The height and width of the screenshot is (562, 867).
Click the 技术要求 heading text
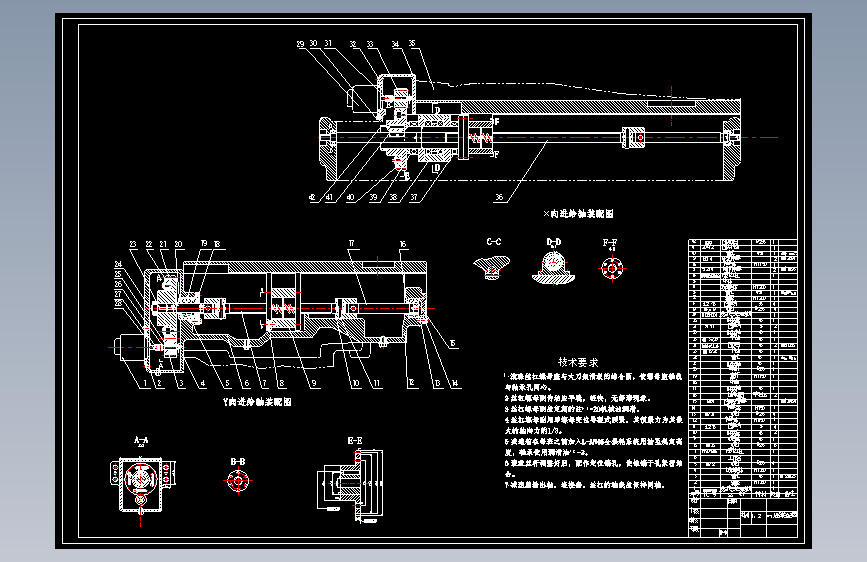coord(578,362)
